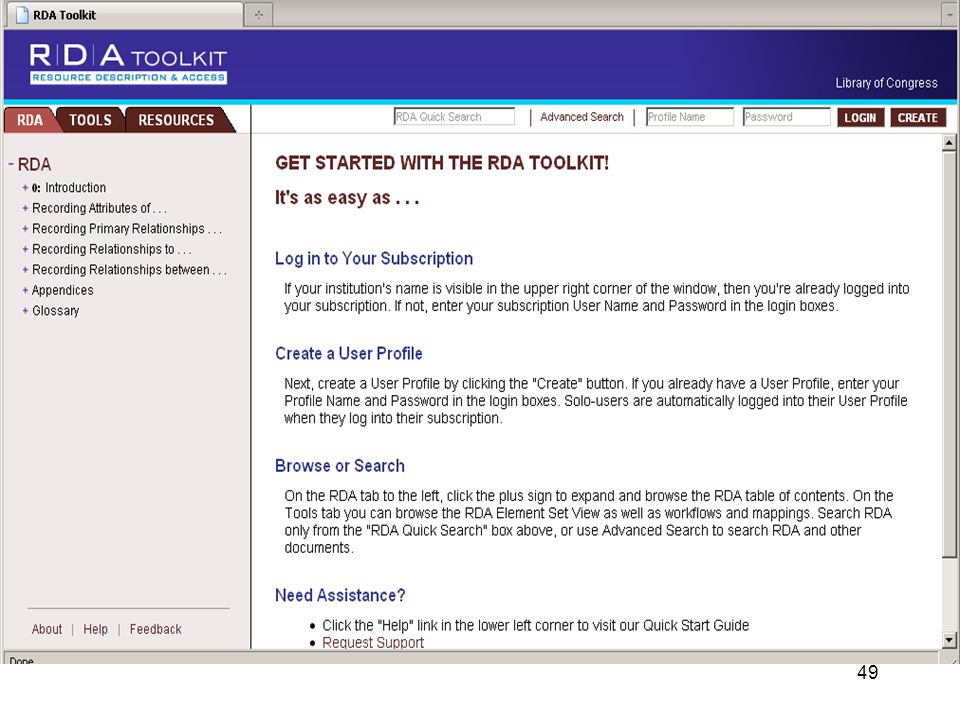The height and width of the screenshot is (720, 960).
Task: Open the Advanced Search link
Action: [x=582, y=117]
